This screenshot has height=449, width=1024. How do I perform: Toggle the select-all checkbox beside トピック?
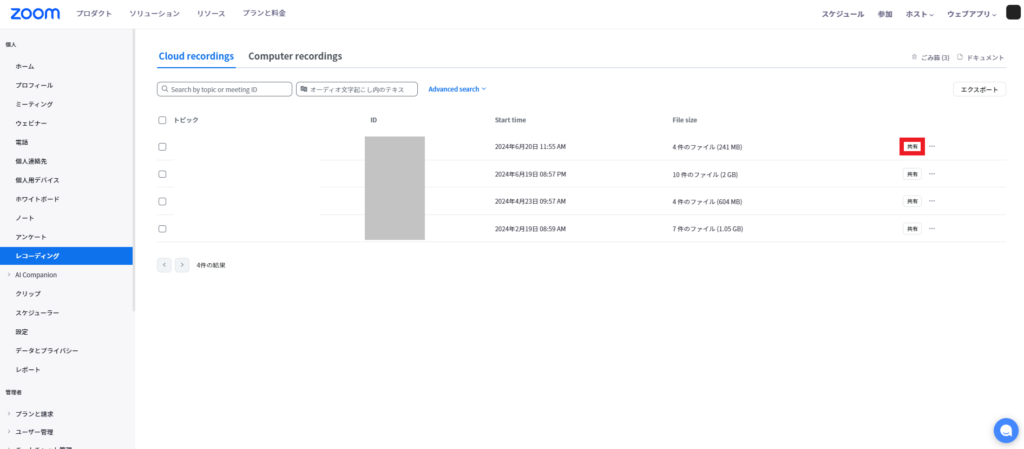pos(162,120)
